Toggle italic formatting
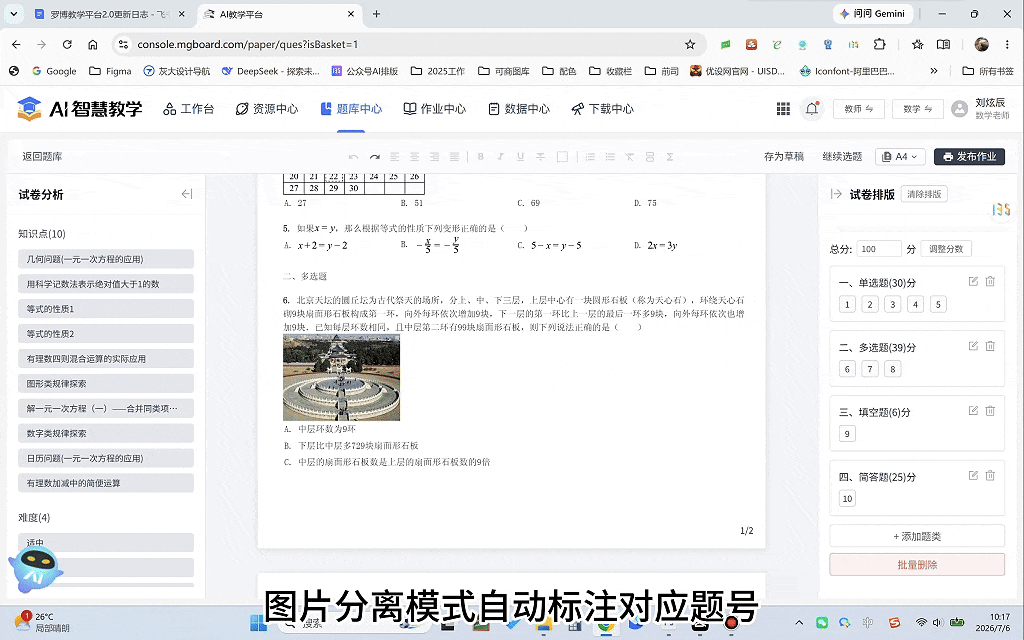The height and width of the screenshot is (640, 1024). coord(500,157)
